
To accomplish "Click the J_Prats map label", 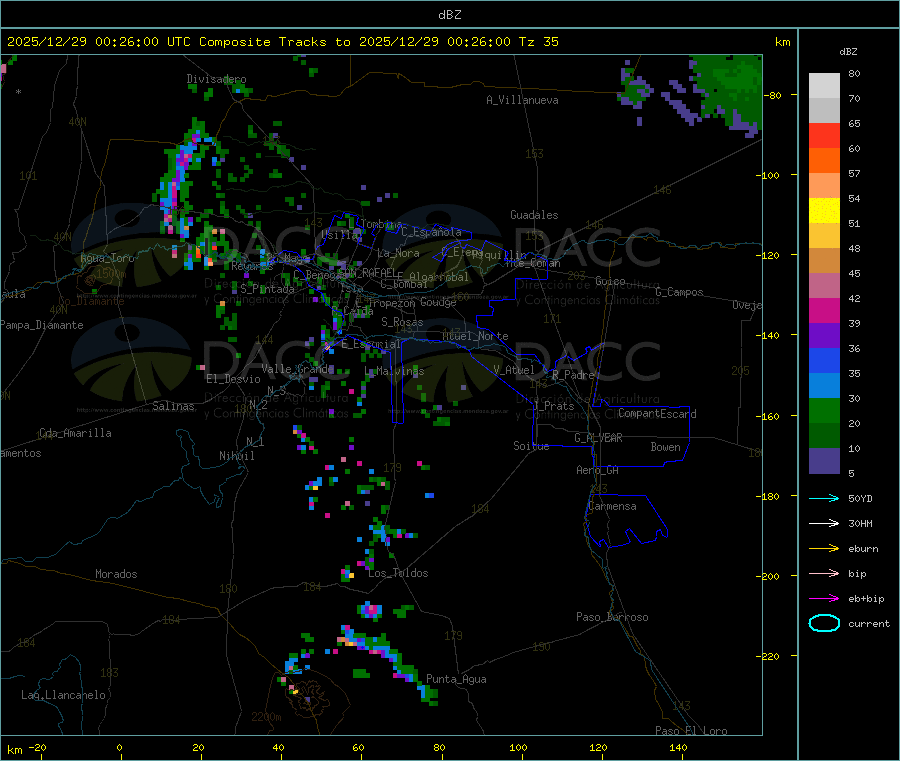I will [553, 406].
